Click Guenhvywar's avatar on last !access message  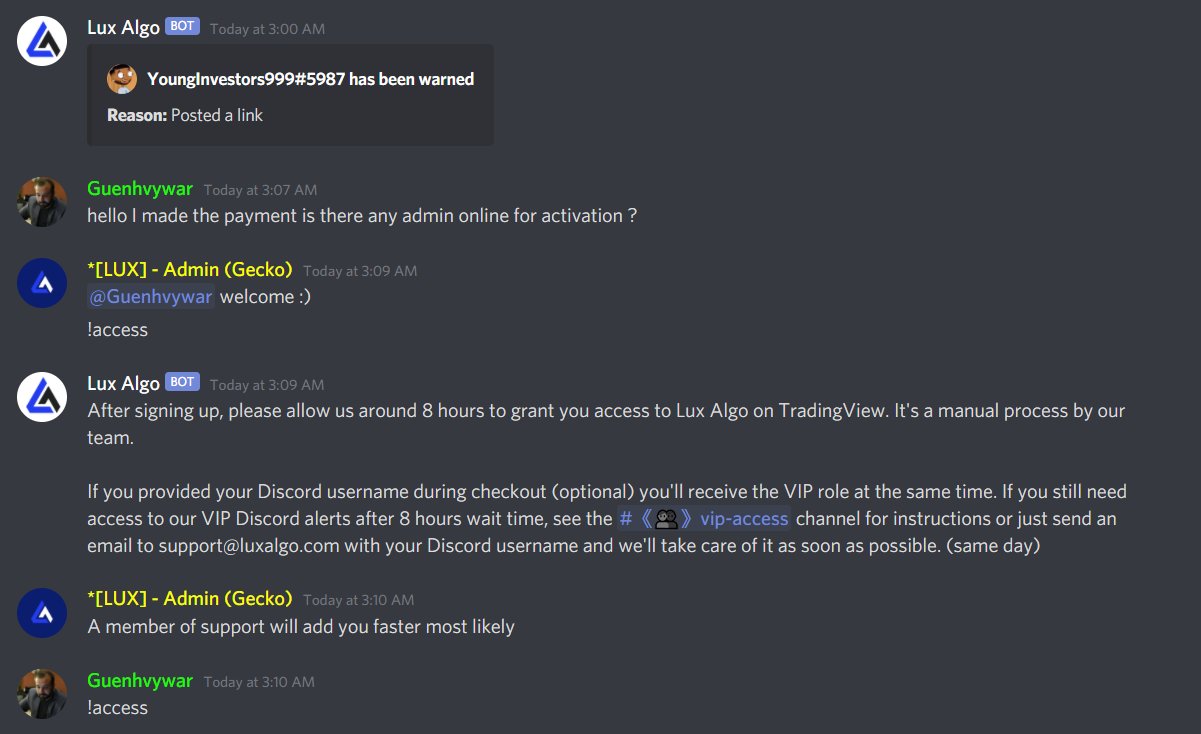tap(42, 694)
